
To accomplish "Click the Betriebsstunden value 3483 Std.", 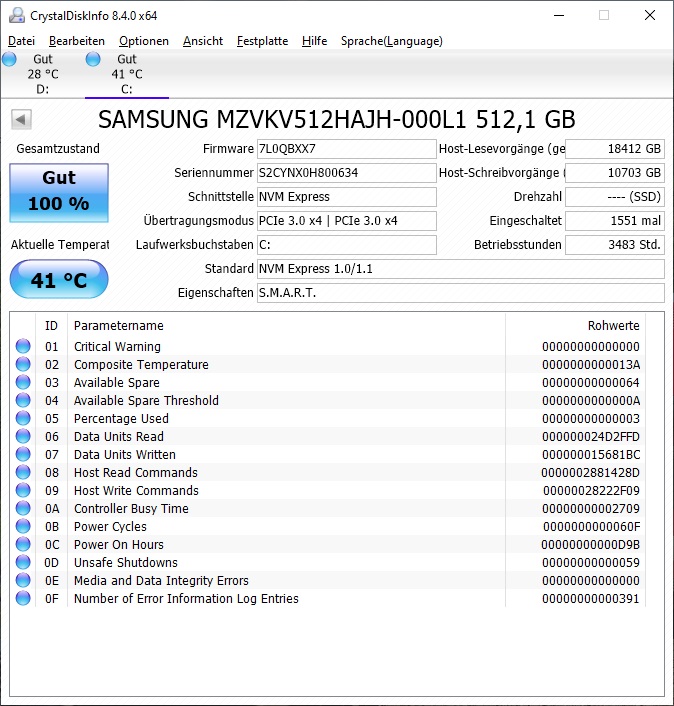I will click(x=615, y=245).
